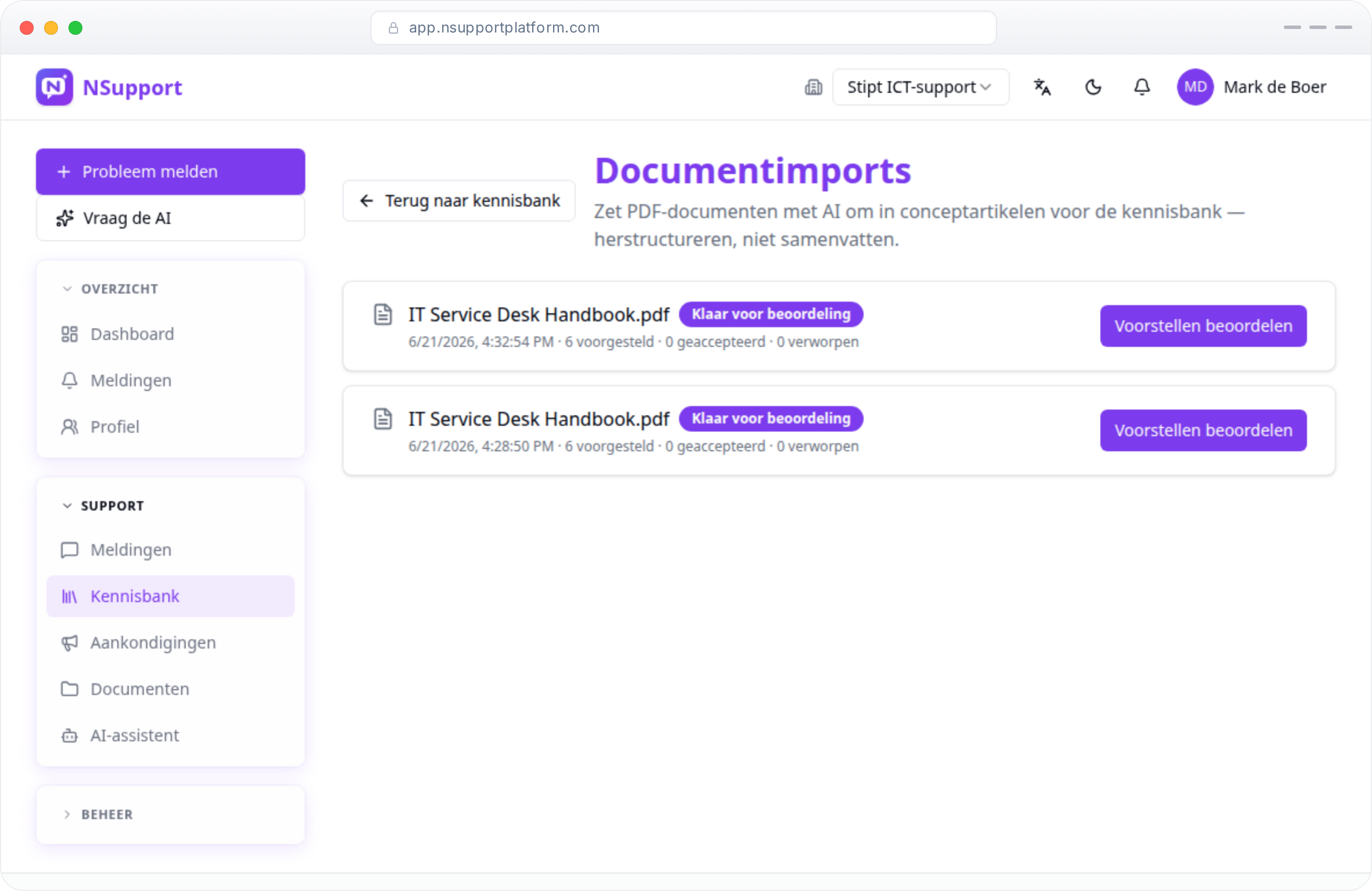Toggle dark mode moon icon
1372x891 pixels.
(x=1093, y=87)
